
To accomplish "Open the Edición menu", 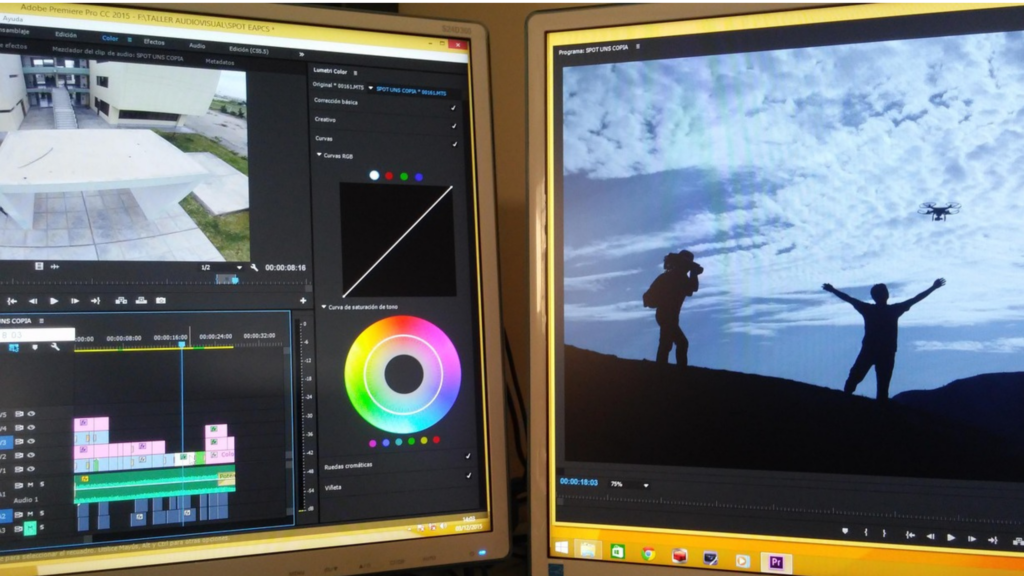I will pyautogui.click(x=66, y=34).
